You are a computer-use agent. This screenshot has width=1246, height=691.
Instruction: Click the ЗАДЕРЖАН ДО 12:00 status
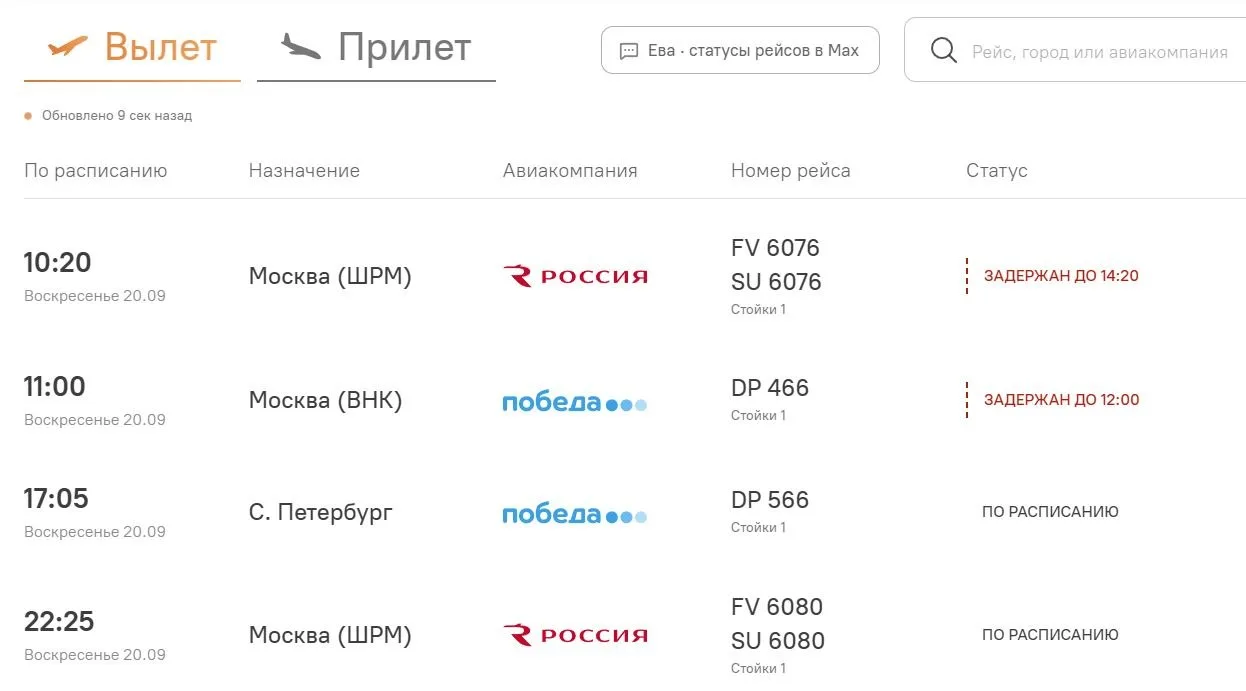pos(1061,400)
